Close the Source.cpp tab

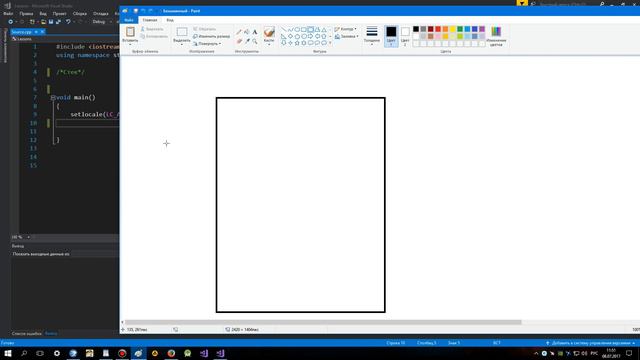(x=42, y=31)
